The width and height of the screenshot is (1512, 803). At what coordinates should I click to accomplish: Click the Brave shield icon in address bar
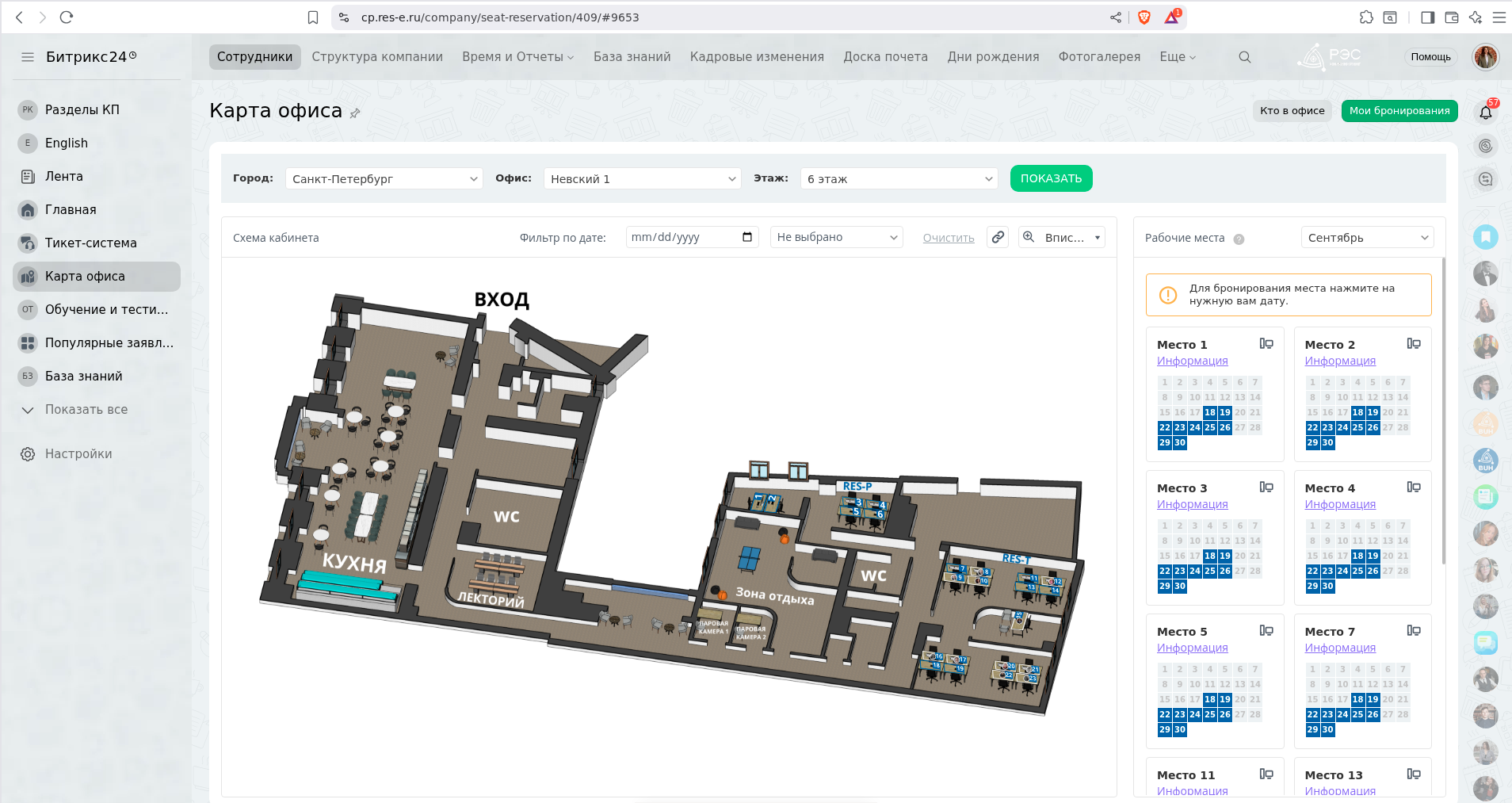click(x=1144, y=17)
